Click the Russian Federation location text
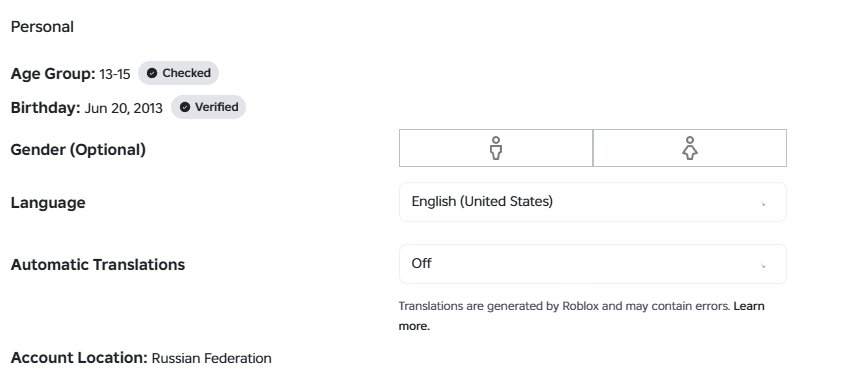The width and height of the screenshot is (848, 388). [x=211, y=358]
